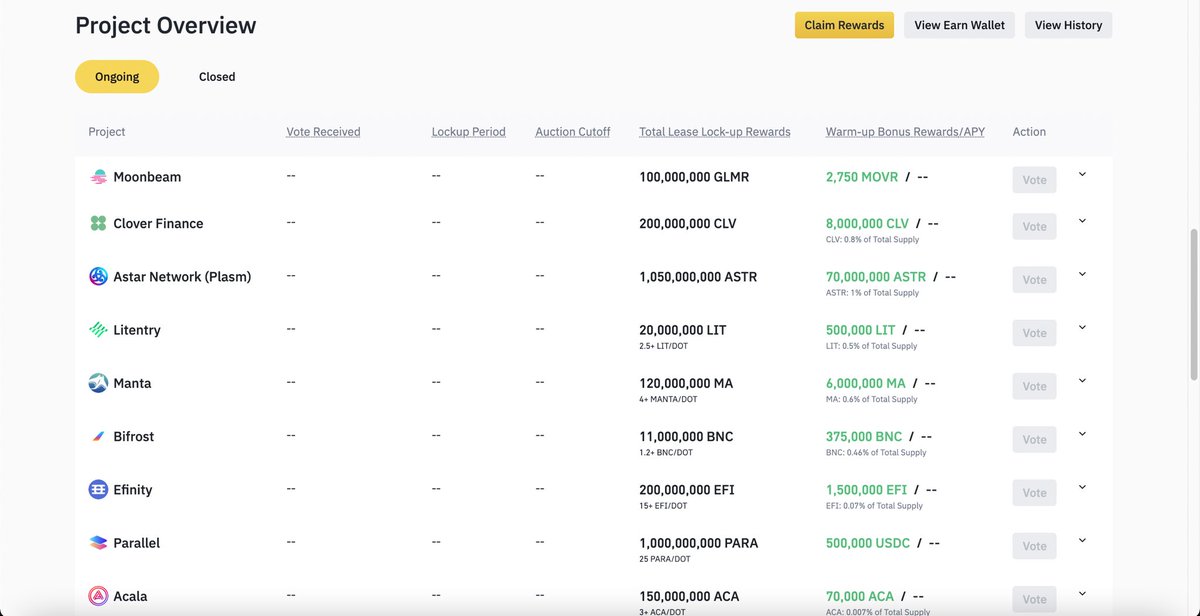Click the Vote Received column header
1200x616 pixels.
pyautogui.click(x=323, y=132)
